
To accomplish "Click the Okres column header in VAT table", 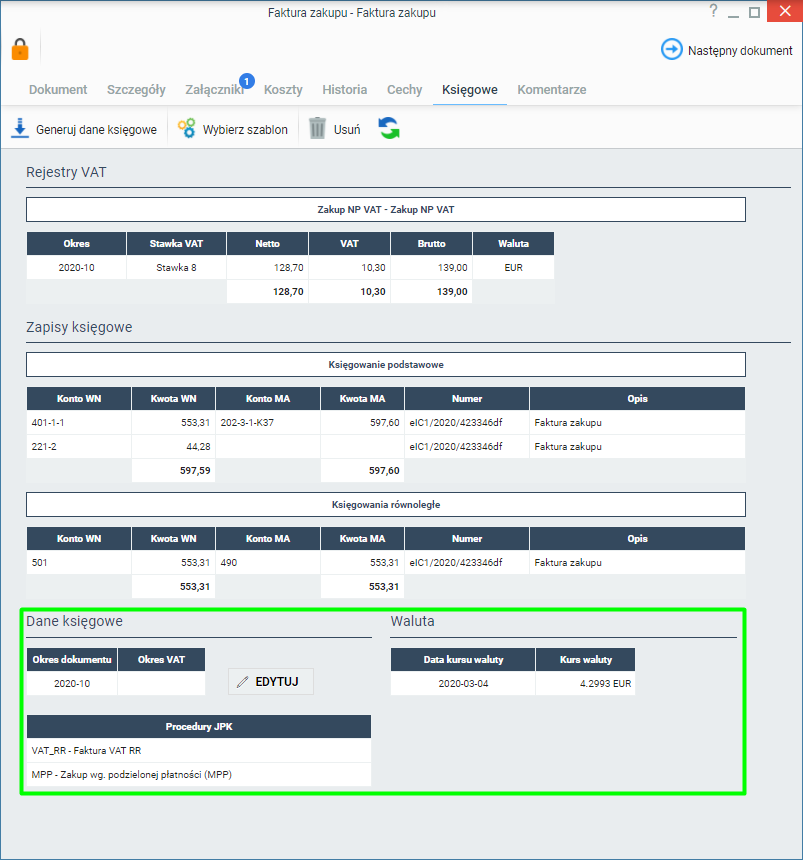I will click(x=77, y=244).
